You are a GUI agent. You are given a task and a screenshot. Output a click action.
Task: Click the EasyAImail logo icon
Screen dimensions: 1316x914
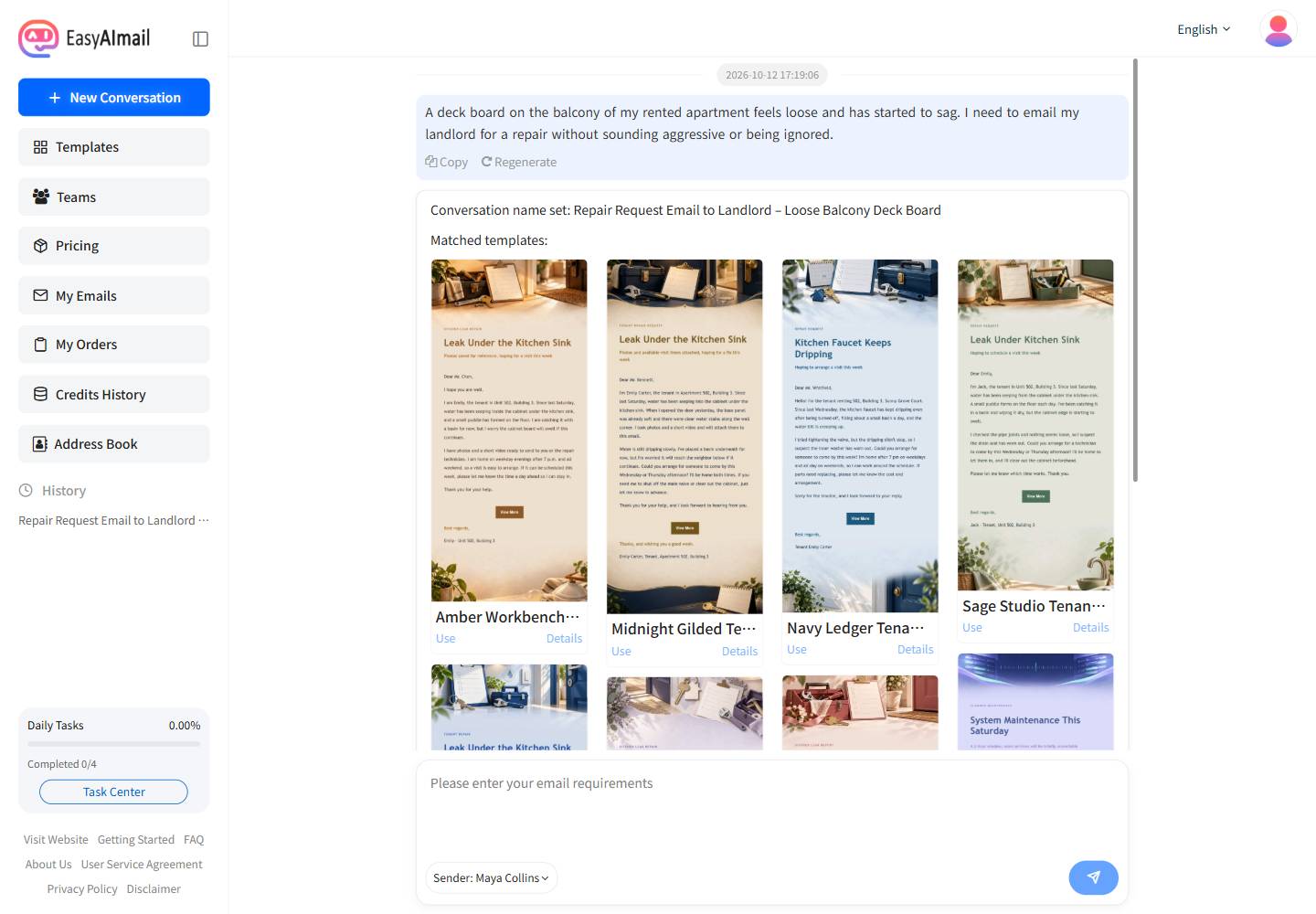[x=38, y=38]
